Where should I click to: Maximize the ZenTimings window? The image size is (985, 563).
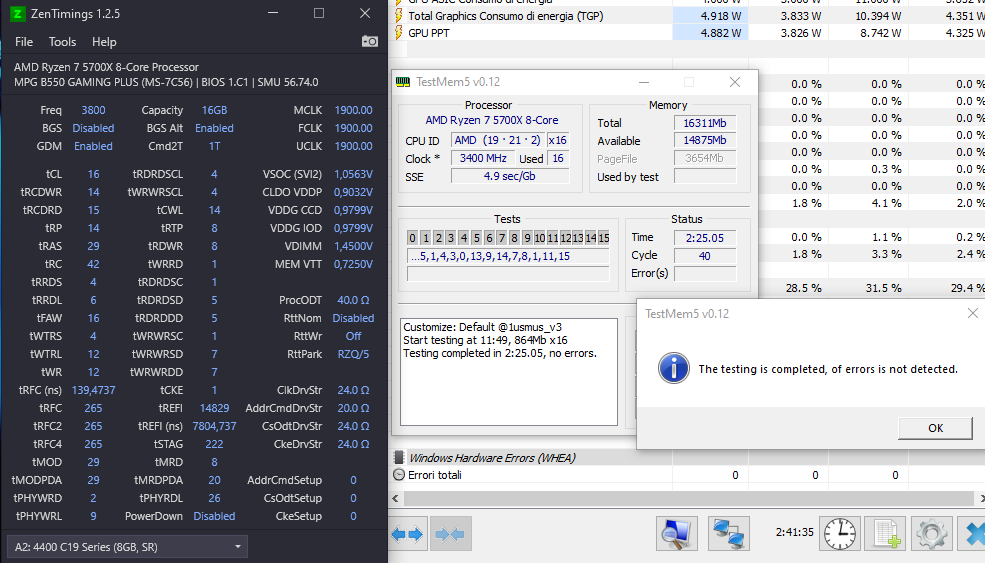[319, 13]
